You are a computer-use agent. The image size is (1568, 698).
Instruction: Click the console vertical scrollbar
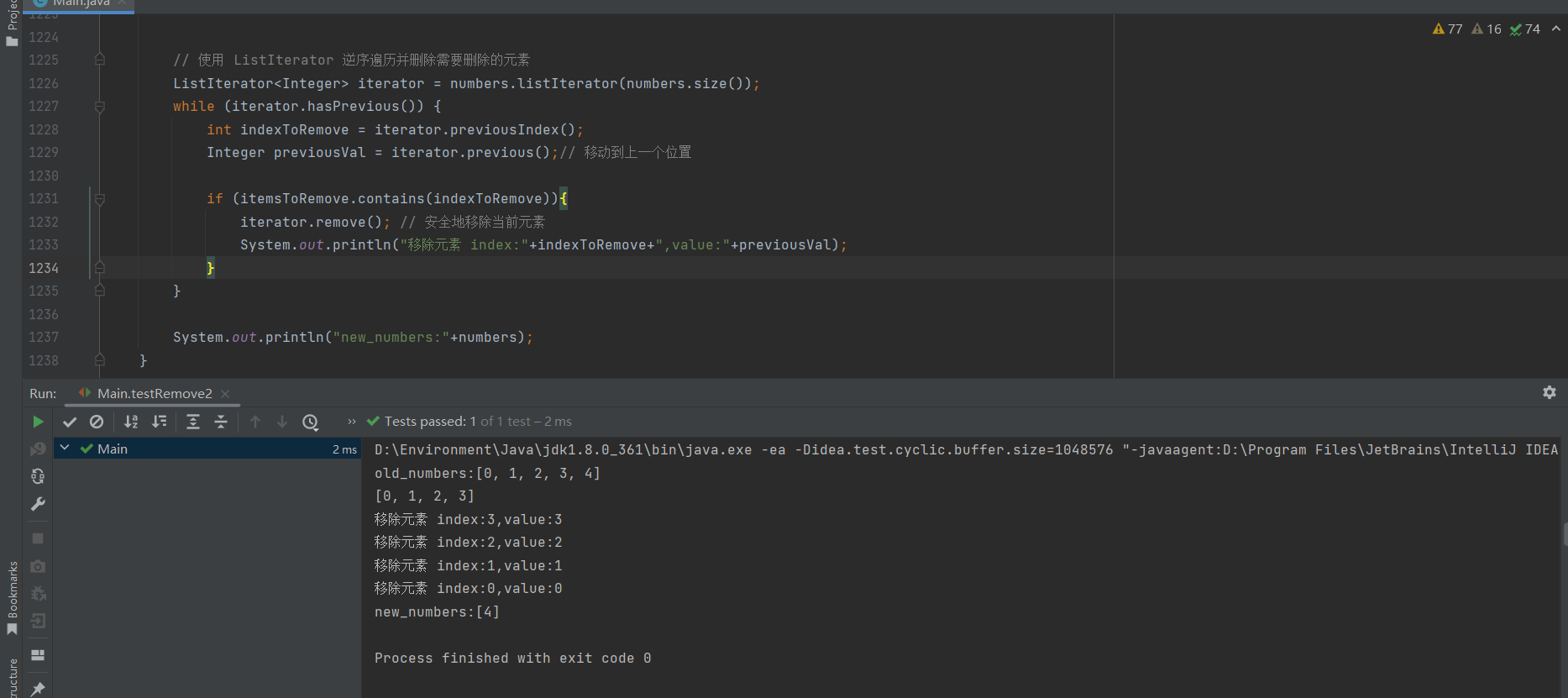1565,534
